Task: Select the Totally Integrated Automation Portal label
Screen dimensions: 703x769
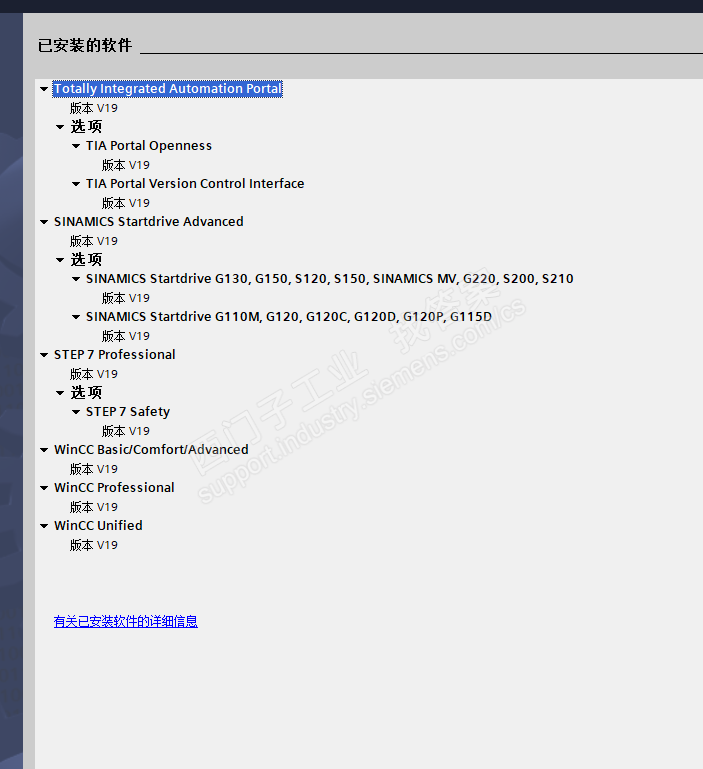Action: [x=167, y=89]
